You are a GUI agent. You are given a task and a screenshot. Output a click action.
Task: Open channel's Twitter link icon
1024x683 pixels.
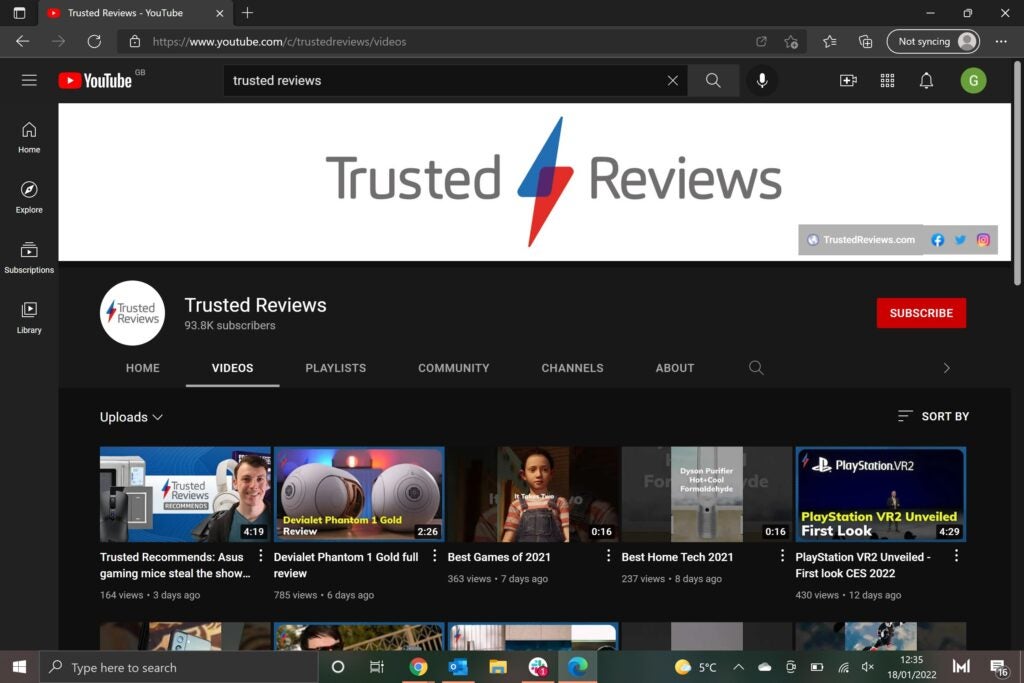tap(960, 240)
